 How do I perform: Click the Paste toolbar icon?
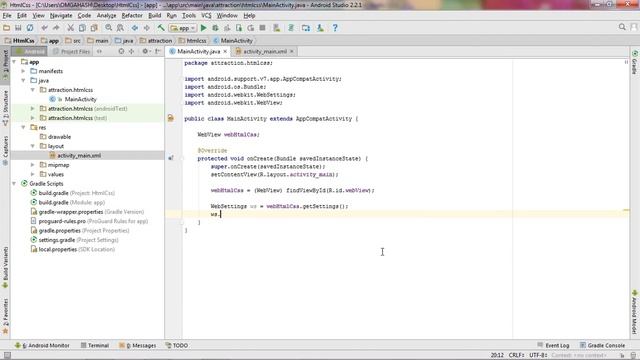tap(94, 28)
